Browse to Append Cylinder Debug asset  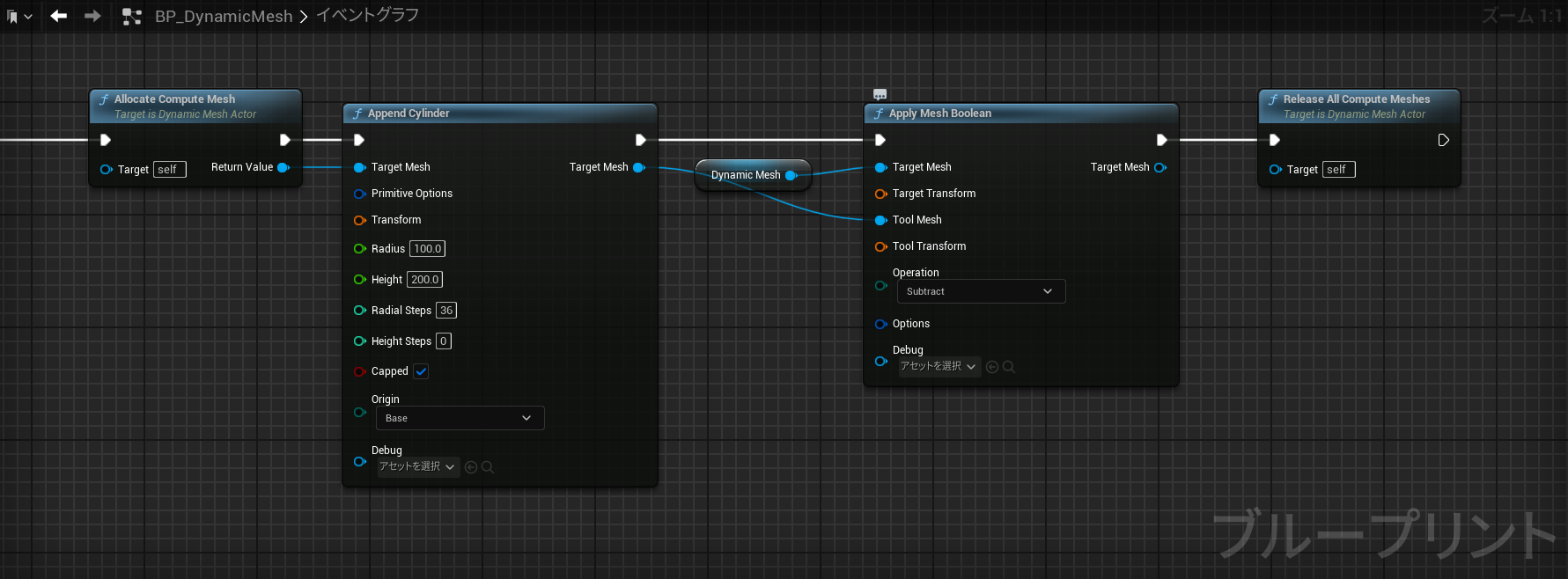point(488,467)
